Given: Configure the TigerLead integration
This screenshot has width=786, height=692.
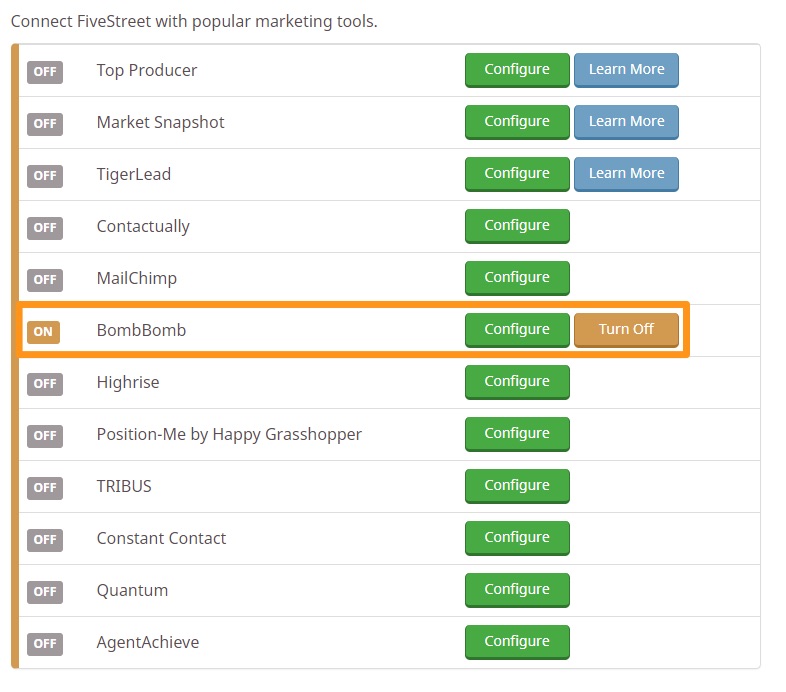Looking at the screenshot, I should pyautogui.click(x=517, y=174).
